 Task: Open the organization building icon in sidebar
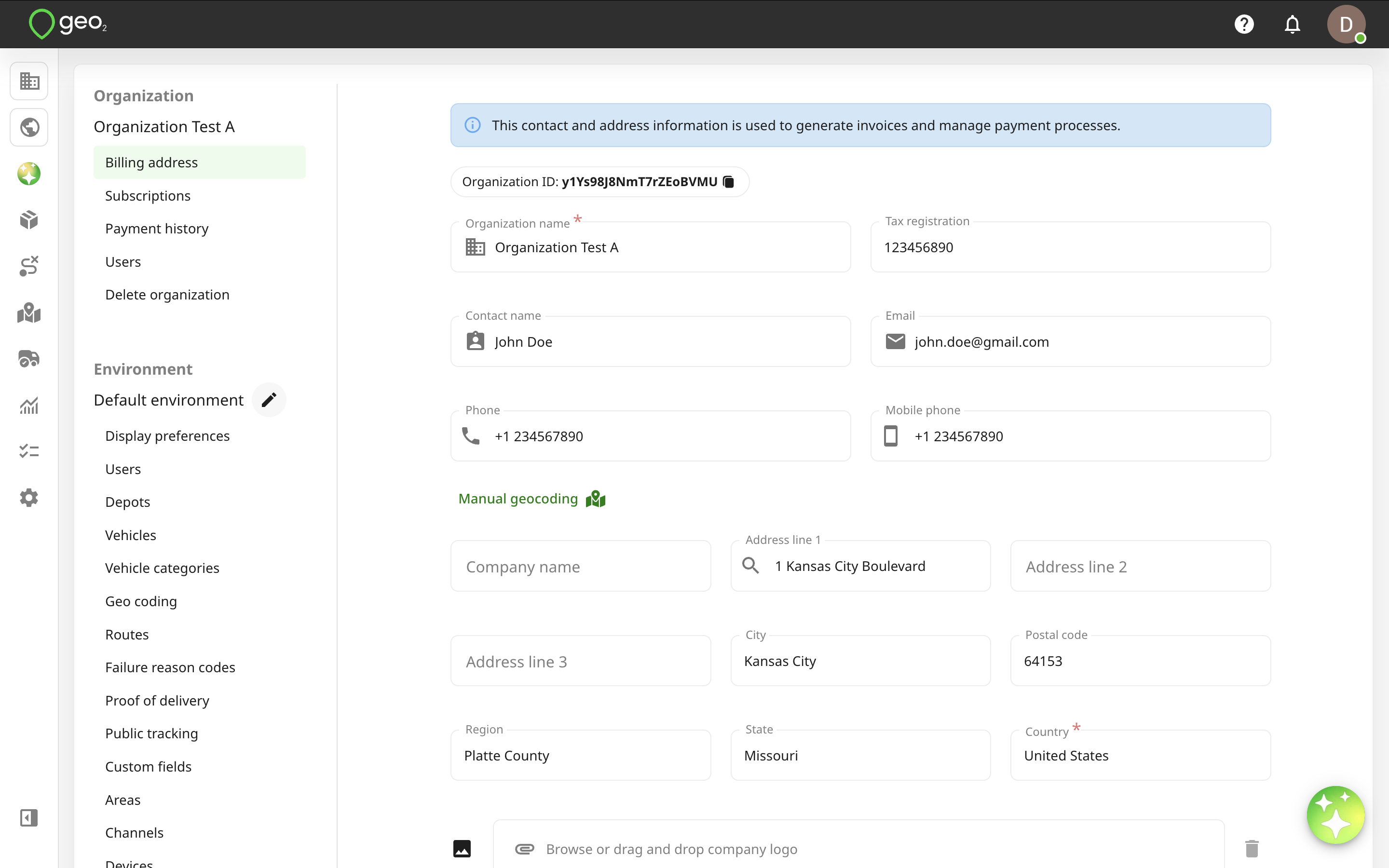tap(29, 81)
